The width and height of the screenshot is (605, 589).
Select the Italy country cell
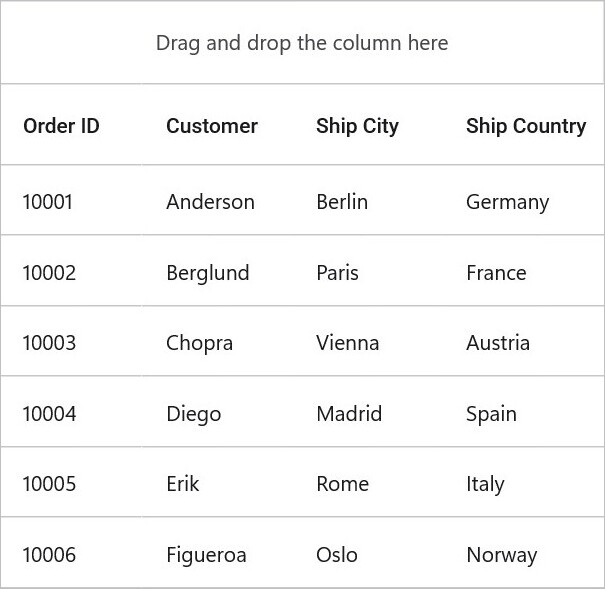click(523, 482)
